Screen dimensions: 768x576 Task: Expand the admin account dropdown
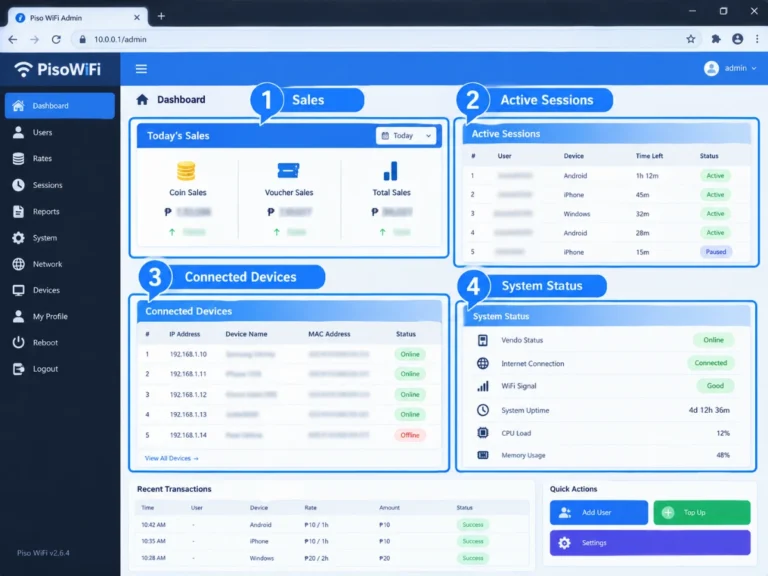click(754, 69)
